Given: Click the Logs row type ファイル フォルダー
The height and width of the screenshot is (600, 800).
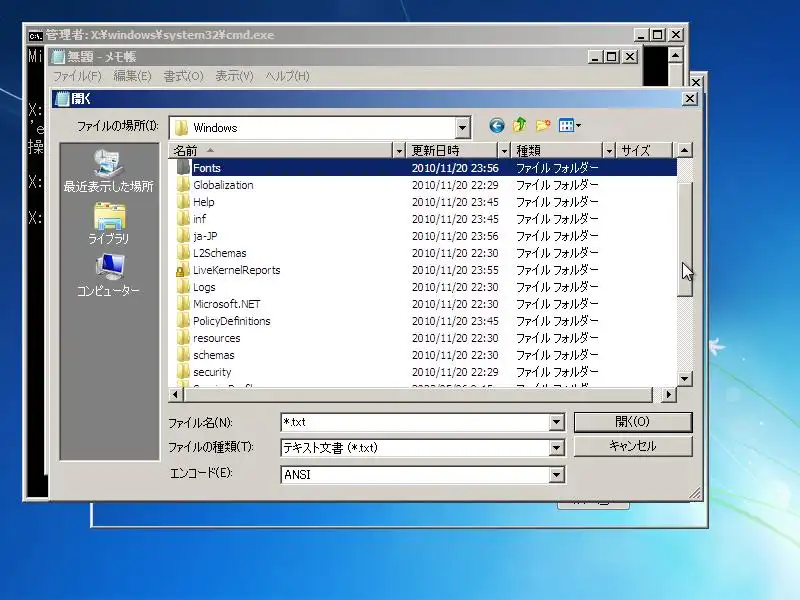Looking at the screenshot, I should tap(557, 287).
